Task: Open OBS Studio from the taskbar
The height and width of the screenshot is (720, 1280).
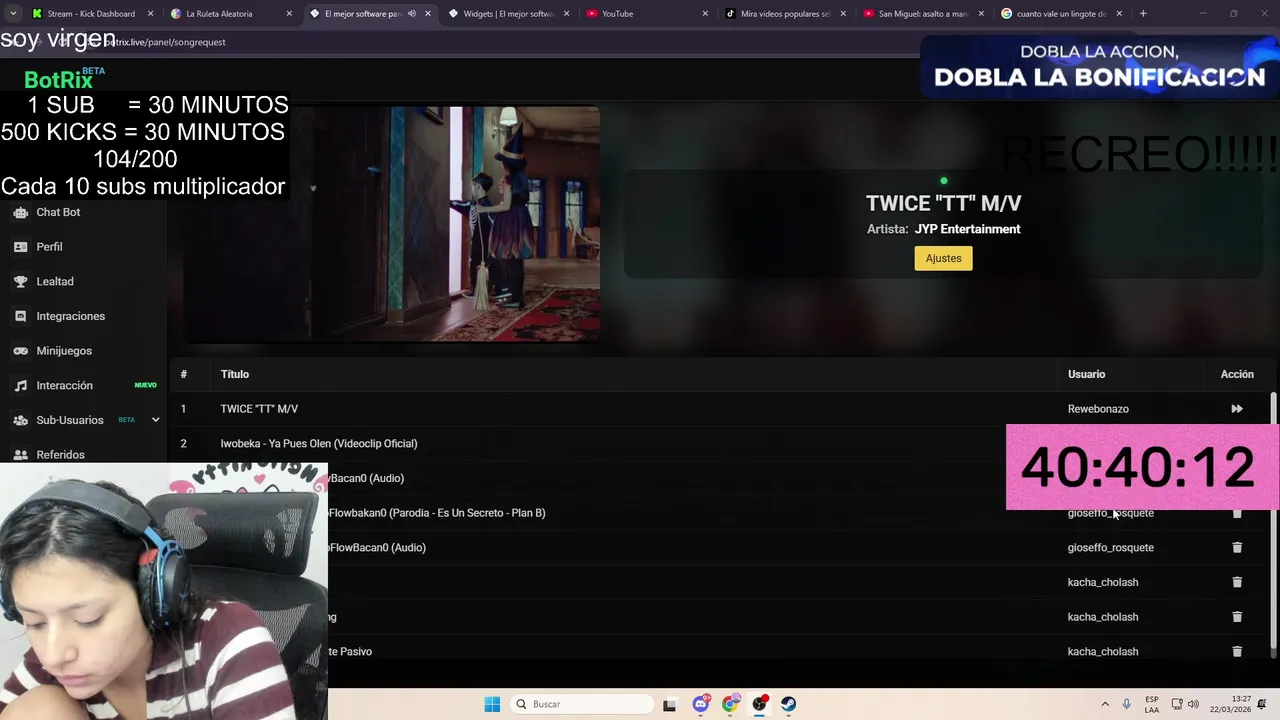Action: tap(759, 704)
